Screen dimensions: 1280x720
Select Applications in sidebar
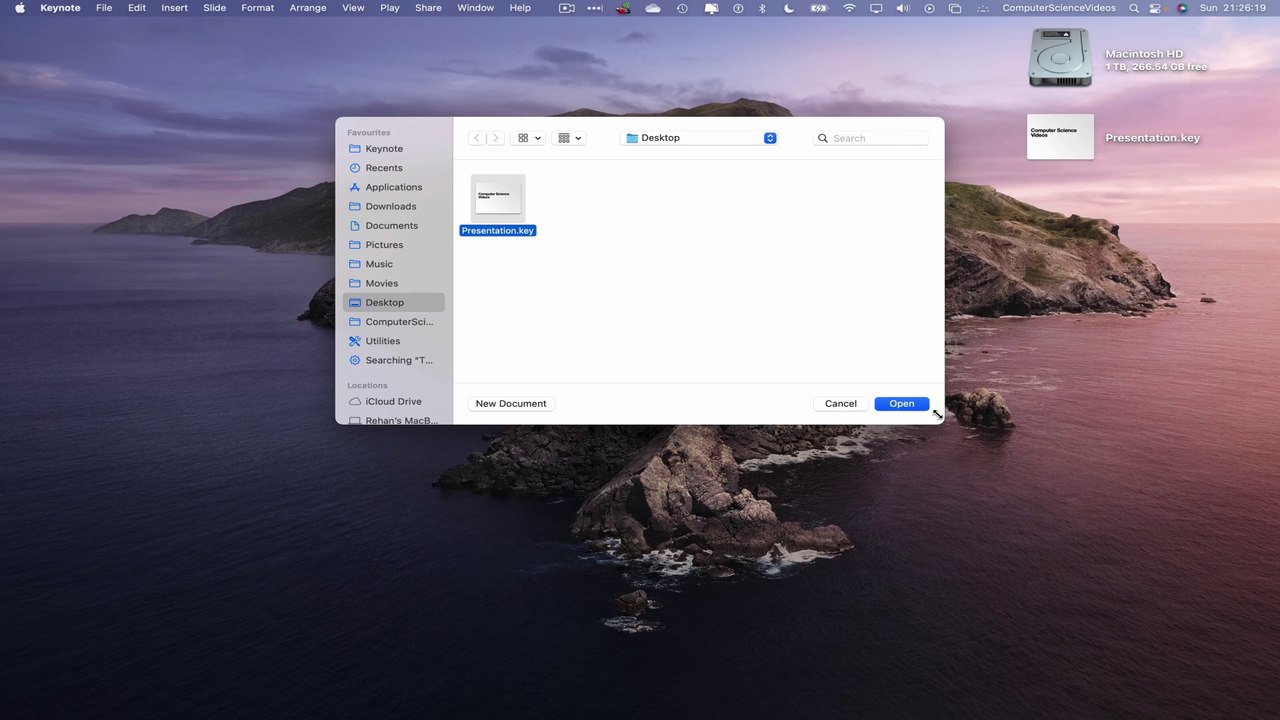tap(393, 187)
